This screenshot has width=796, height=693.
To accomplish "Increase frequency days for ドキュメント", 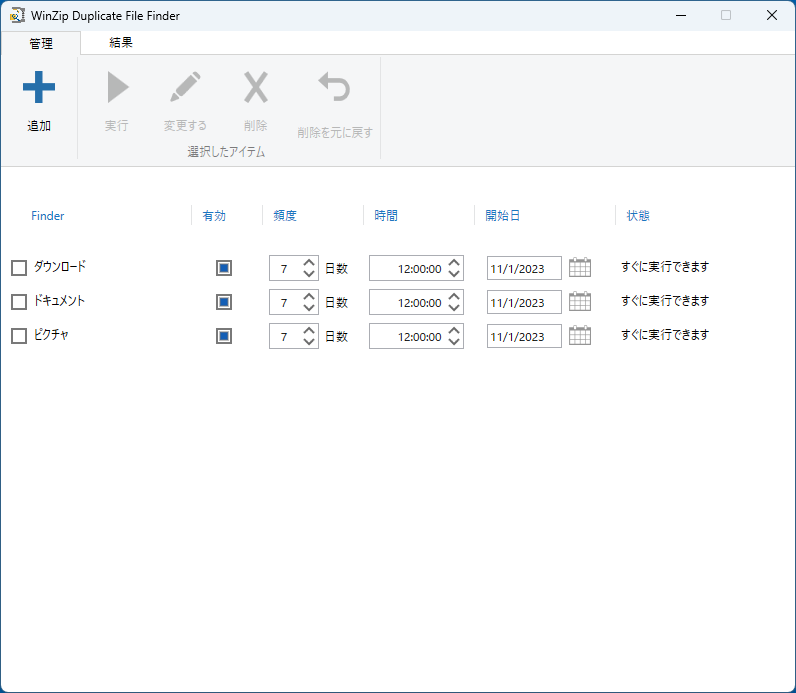I will (309, 296).
